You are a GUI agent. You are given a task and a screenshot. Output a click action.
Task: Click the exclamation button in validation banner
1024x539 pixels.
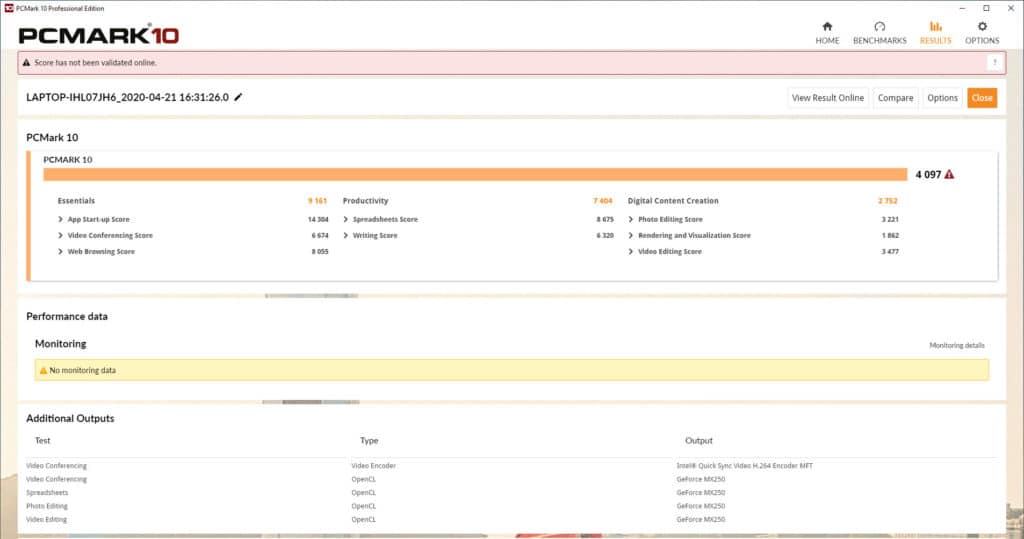click(995, 63)
